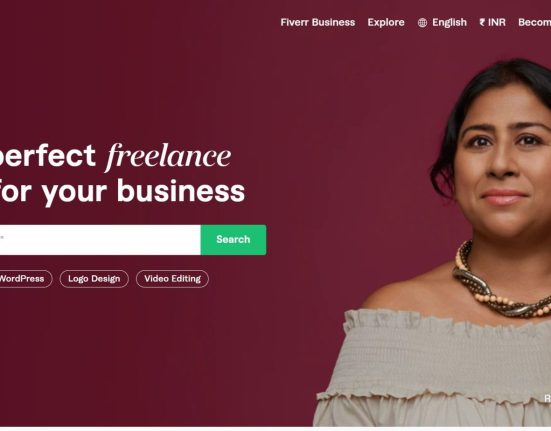The image size is (551, 431).
Task: Click the globe language icon
Action: (422, 23)
